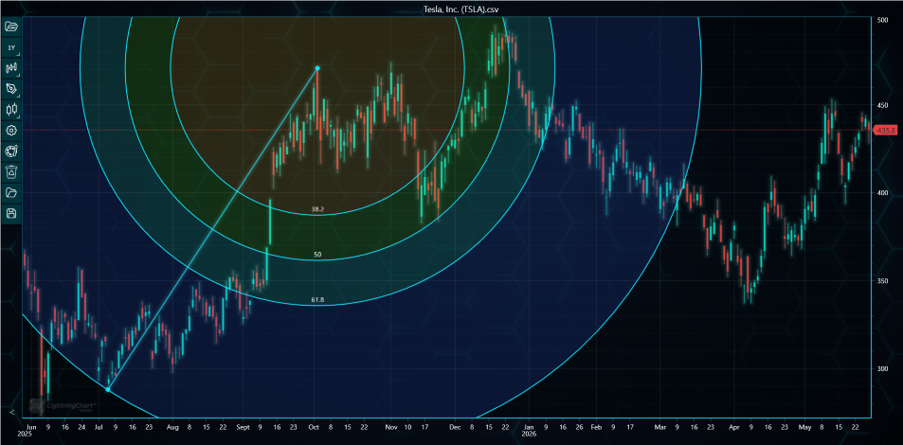903x445 pixels.
Task: Click the May date axis label
Action: point(804,428)
